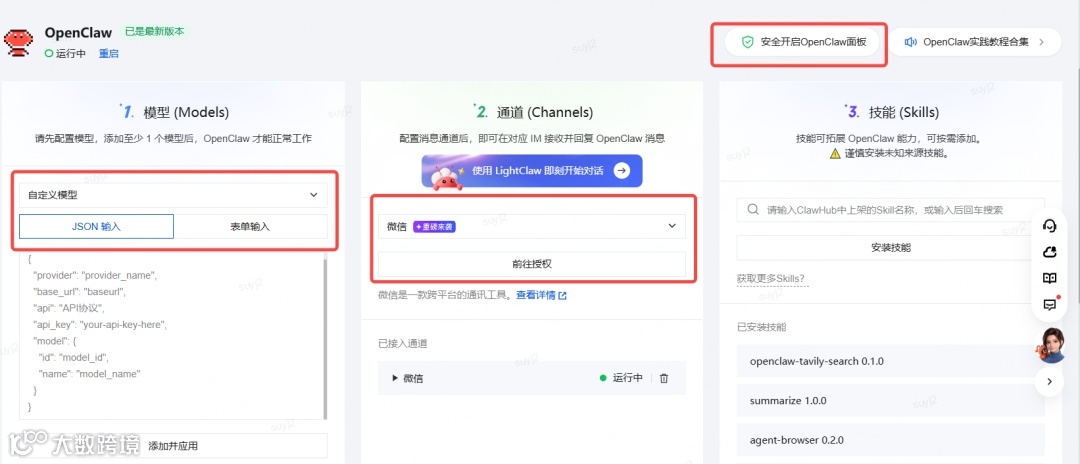Click the assistant avatar thumbnail
This screenshot has height=464, width=1080.
[1050, 344]
